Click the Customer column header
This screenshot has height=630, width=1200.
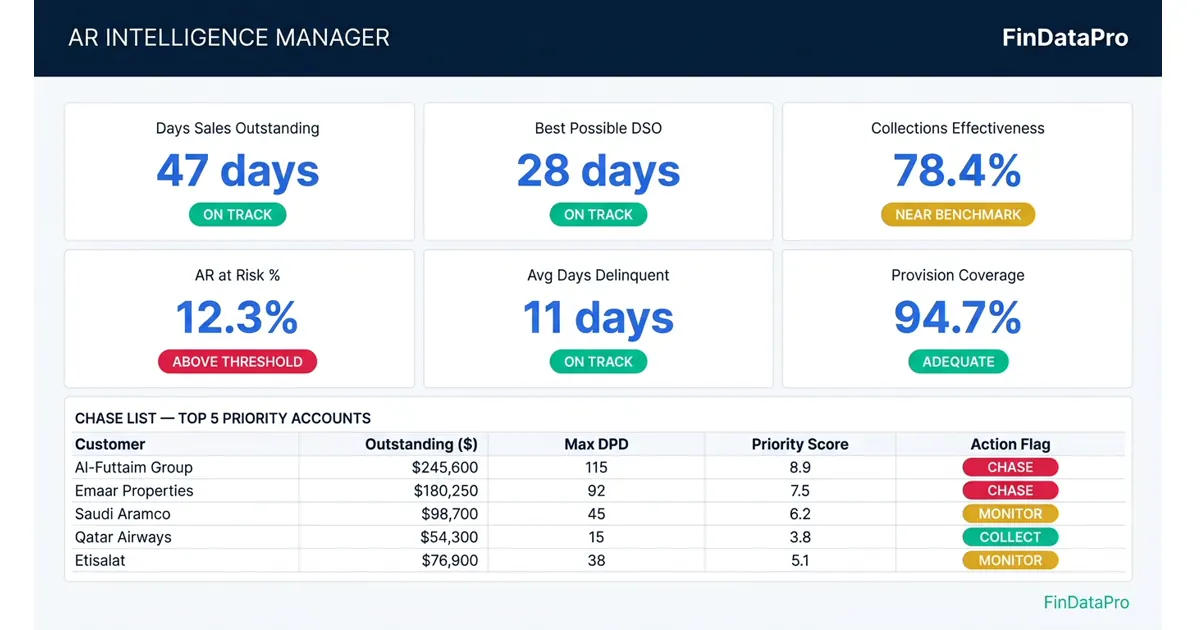tap(110, 444)
